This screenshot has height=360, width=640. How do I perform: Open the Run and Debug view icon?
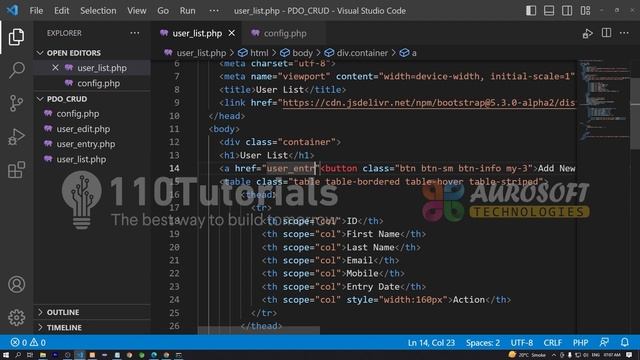(16, 137)
